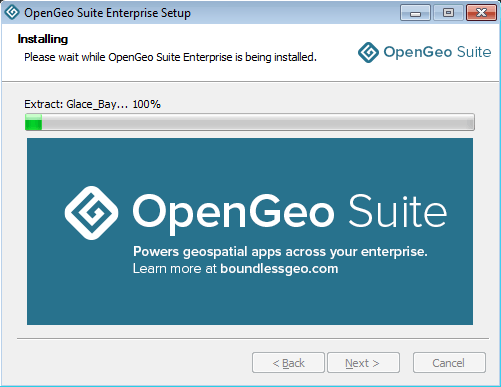
Task: Click the green filled portion of progress bar
Action: click(34, 122)
